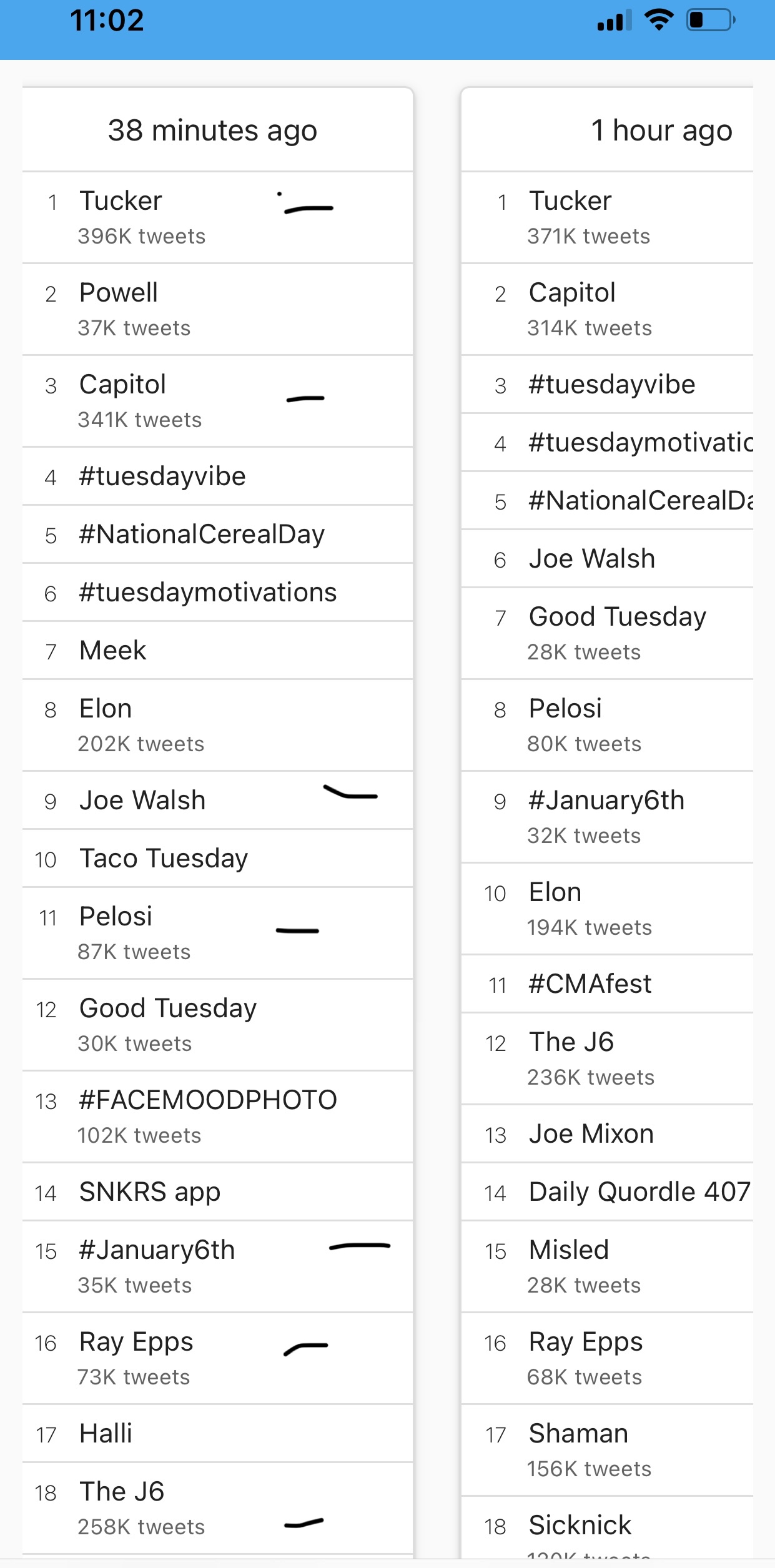Open Joe Mixon trend
775x1568 pixels.
click(x=607, y=1133)
